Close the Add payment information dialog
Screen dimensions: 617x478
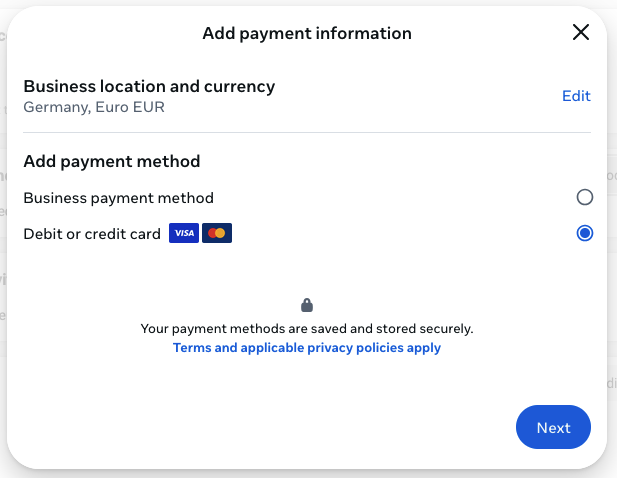pyautogui.click(x=581, y=32)
